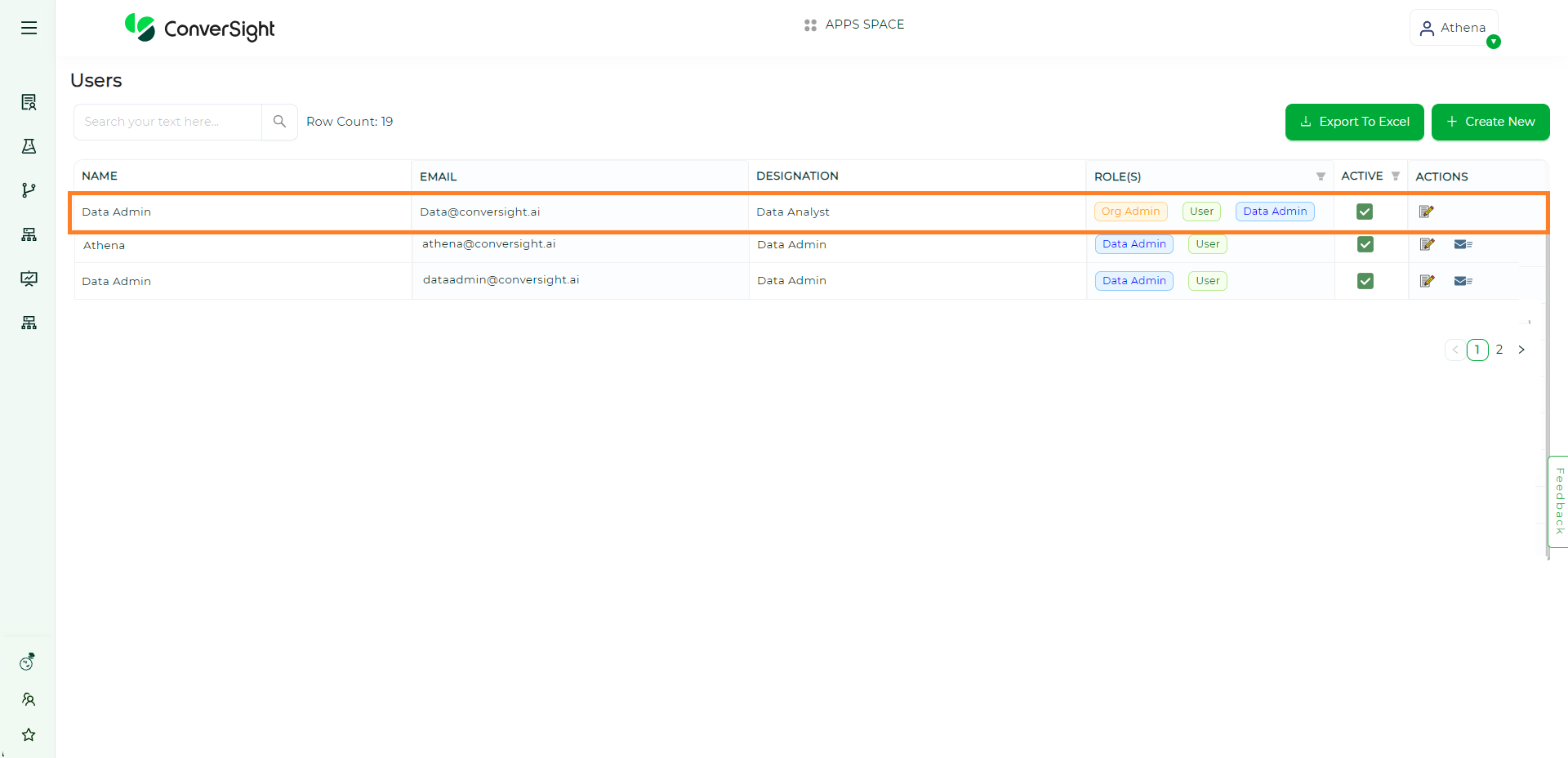Click the search magnifier icon
The height and width of the screenshot is (758, 1568).
[279, 122]
